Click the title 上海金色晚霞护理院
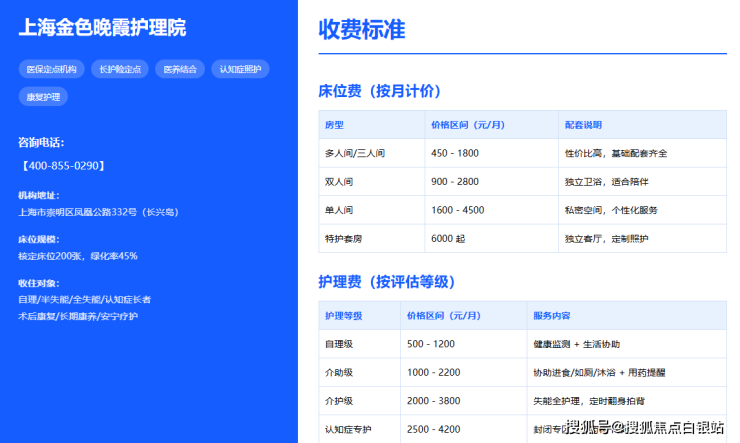The width and height of the screenshot is (740, 443). pos(102,27)
